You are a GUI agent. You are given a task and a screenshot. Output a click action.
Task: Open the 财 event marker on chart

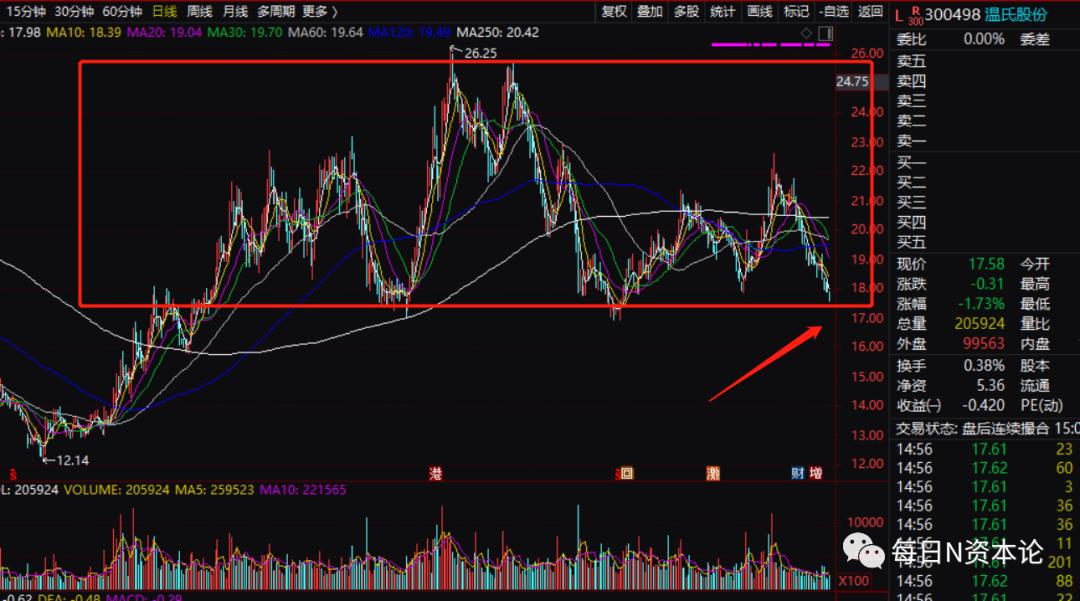click(x=797, y=474)
